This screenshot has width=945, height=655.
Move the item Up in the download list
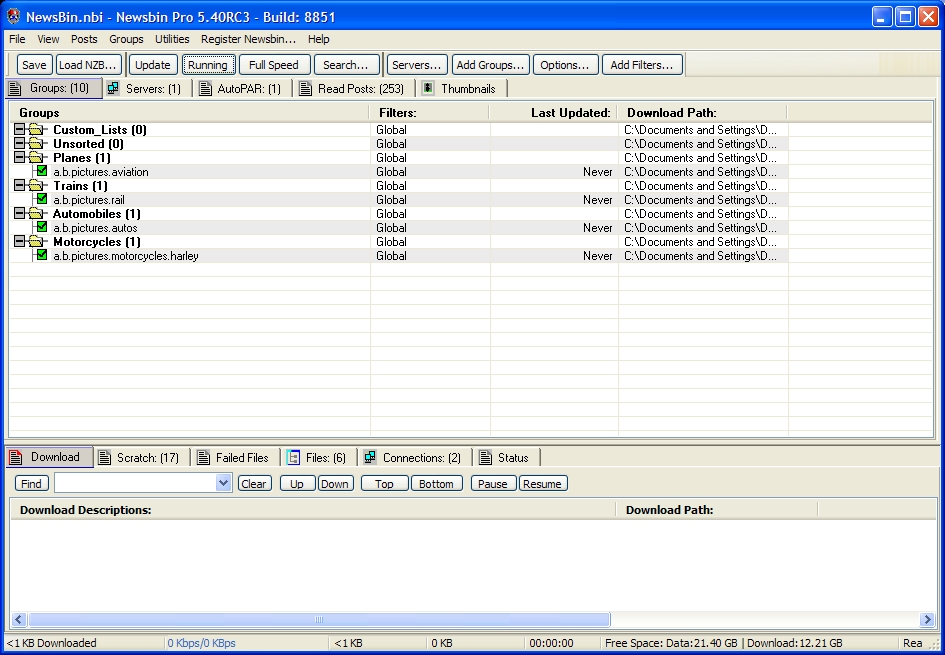pyautogui.click(x=297, y=483)
